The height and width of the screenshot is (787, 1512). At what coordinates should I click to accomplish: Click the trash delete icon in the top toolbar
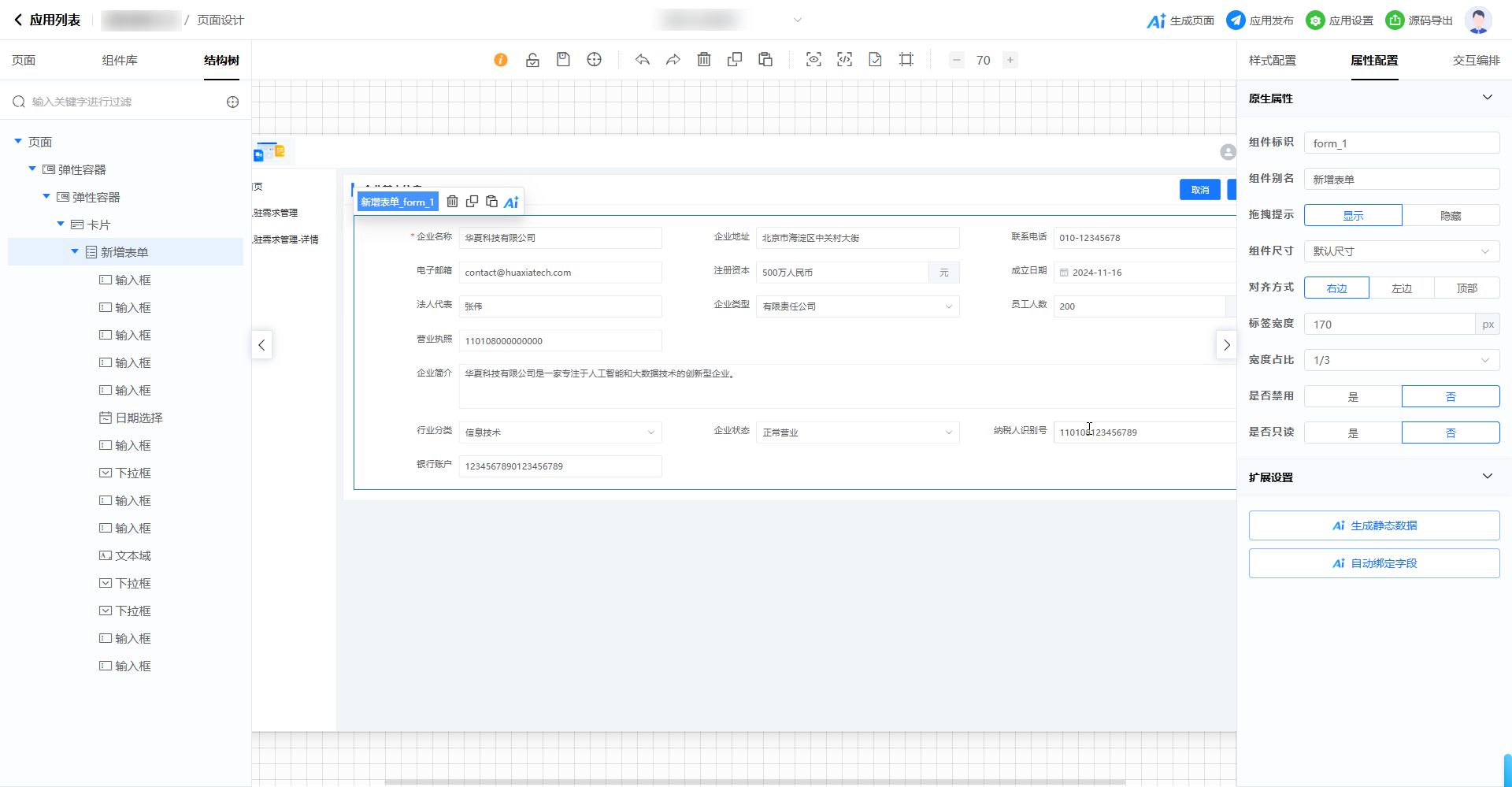click(x=704, y=60)
